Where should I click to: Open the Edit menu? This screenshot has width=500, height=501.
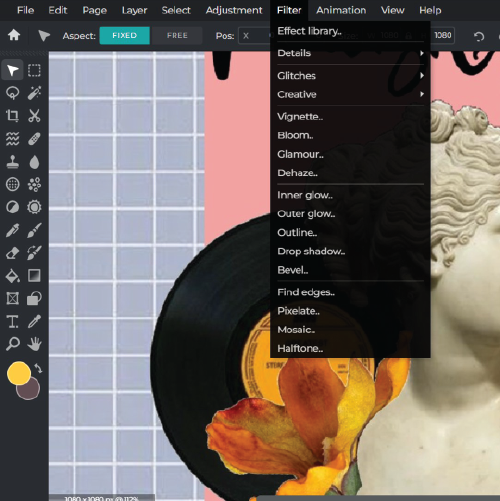[x=58, y=10]
